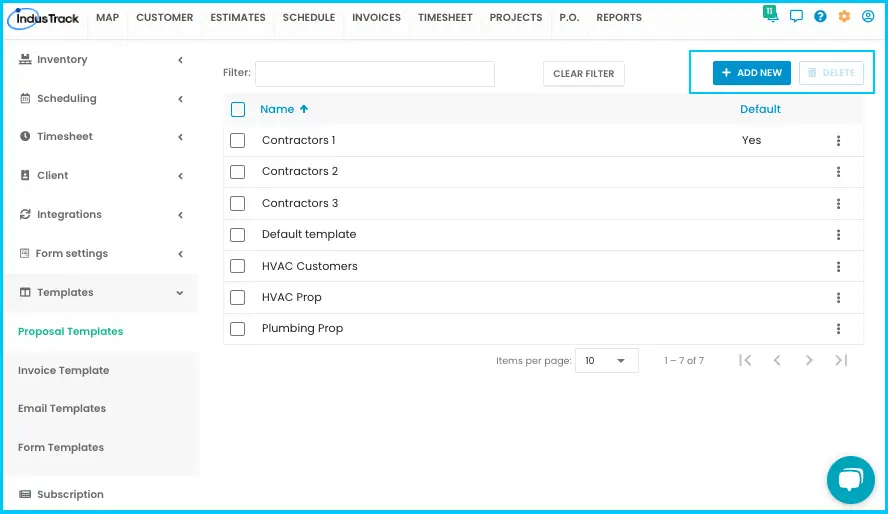
Task: Open the kebab menu for Plumbing Prop
Action: (x=838, y=328)
